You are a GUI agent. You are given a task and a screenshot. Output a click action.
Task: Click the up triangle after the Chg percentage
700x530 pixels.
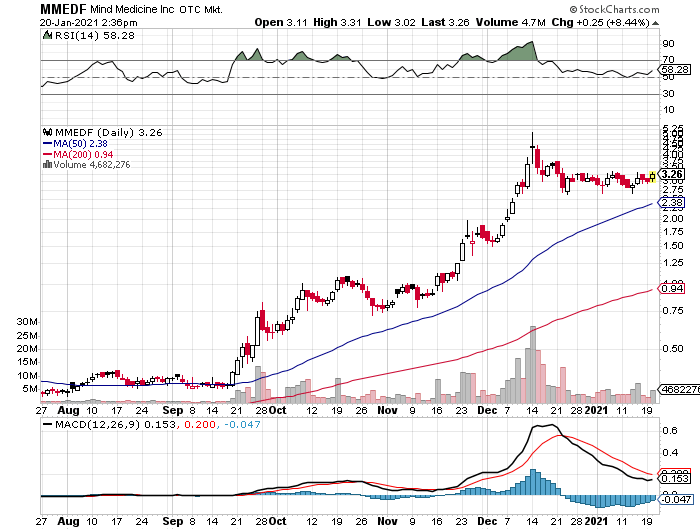pyautogui.click(x=655, y=23)
